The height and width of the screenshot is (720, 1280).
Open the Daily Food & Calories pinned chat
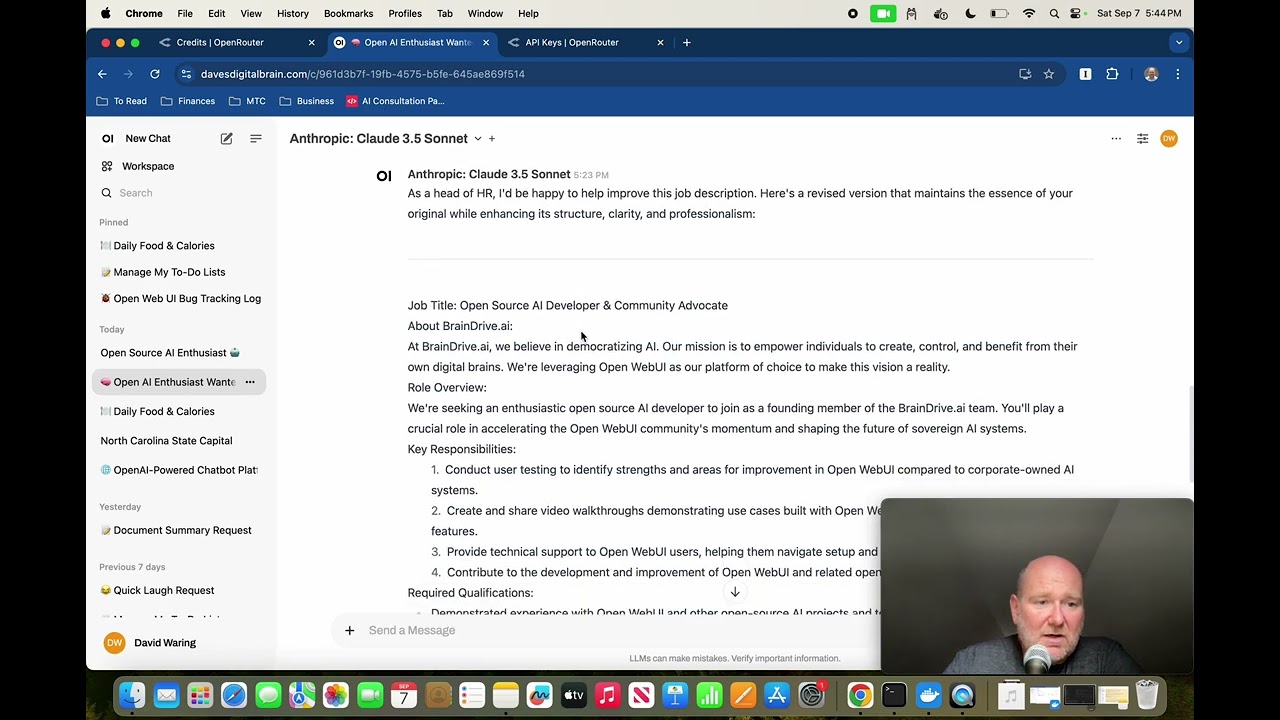tap(164, 246)
